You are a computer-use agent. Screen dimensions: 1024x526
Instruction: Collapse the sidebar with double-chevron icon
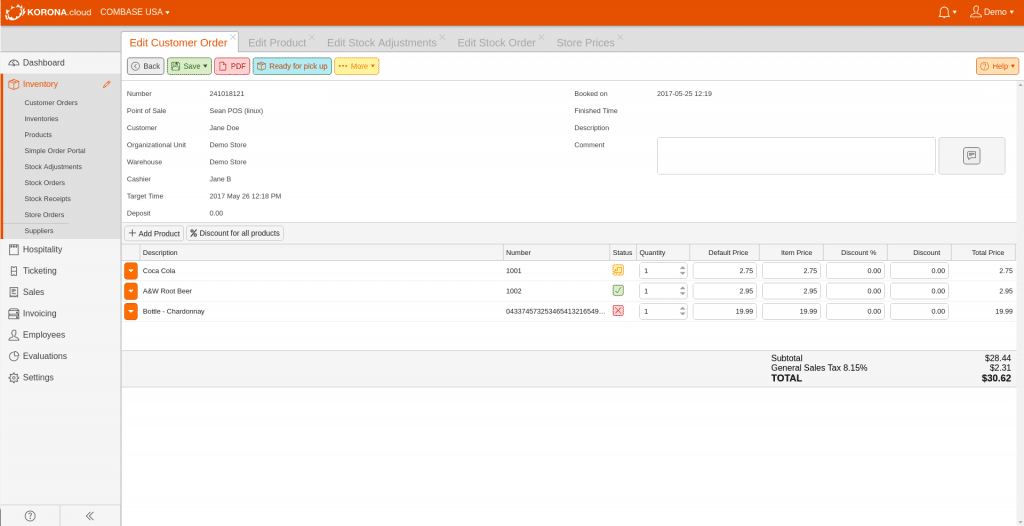[x=90, y=516]
